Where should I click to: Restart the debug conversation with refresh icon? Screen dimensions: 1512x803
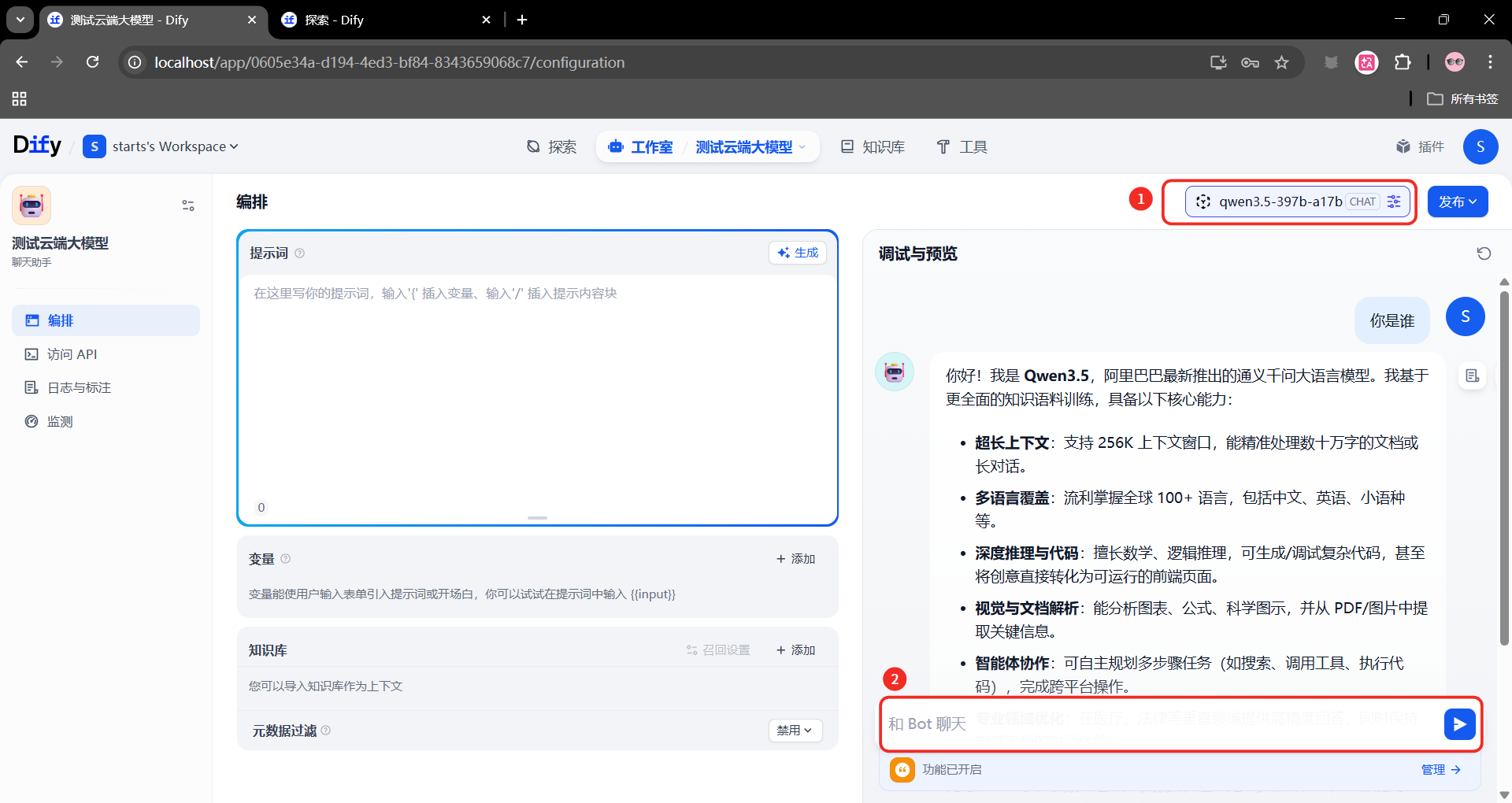click(1484, 253)
